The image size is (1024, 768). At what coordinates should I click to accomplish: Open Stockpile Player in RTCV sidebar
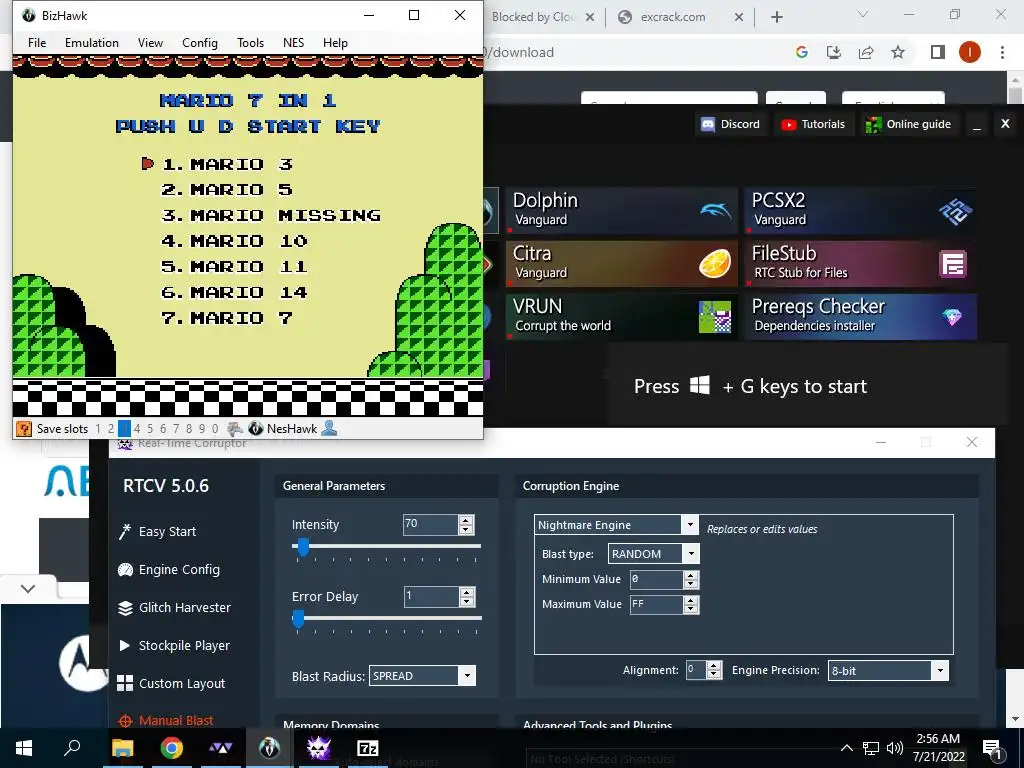174,645
